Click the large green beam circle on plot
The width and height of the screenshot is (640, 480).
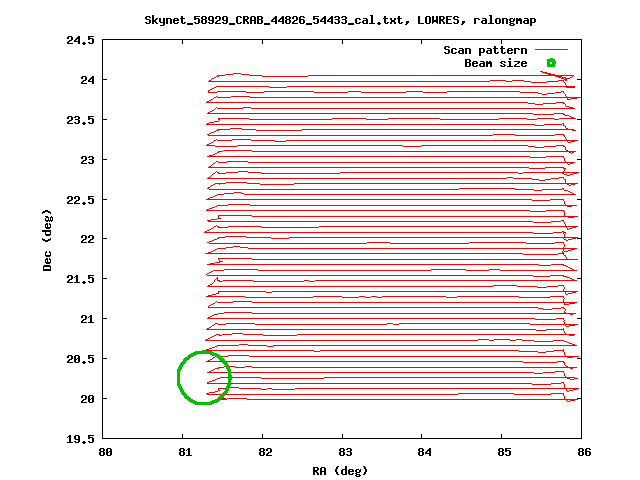tap(204, 378)
